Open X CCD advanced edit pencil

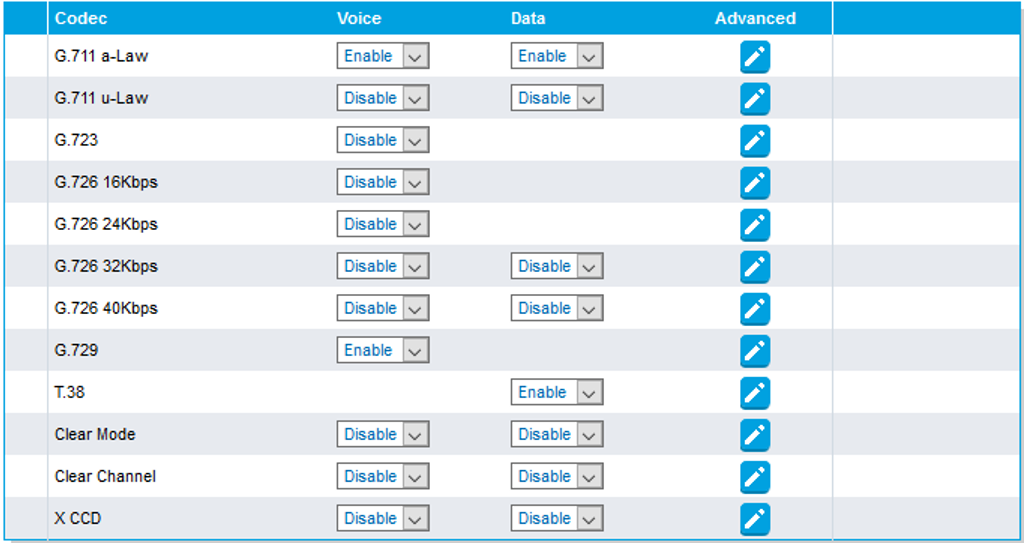pyautogui.click(x=755, y=519)
